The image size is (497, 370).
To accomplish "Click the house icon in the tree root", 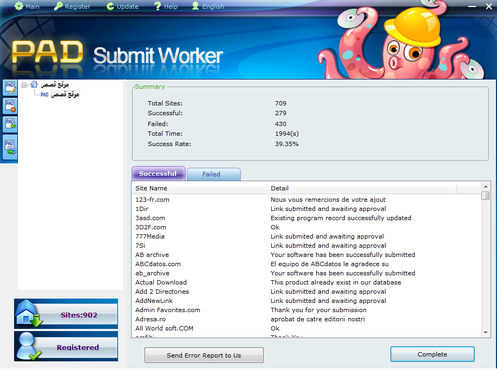I will (34, 85).
